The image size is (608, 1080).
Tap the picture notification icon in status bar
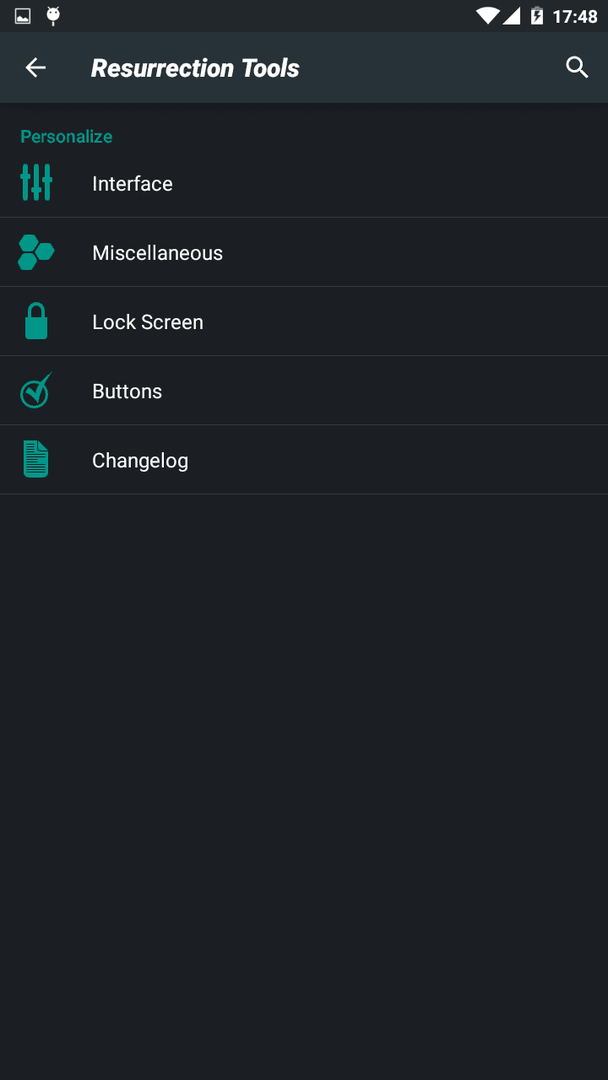pos(23,16)
